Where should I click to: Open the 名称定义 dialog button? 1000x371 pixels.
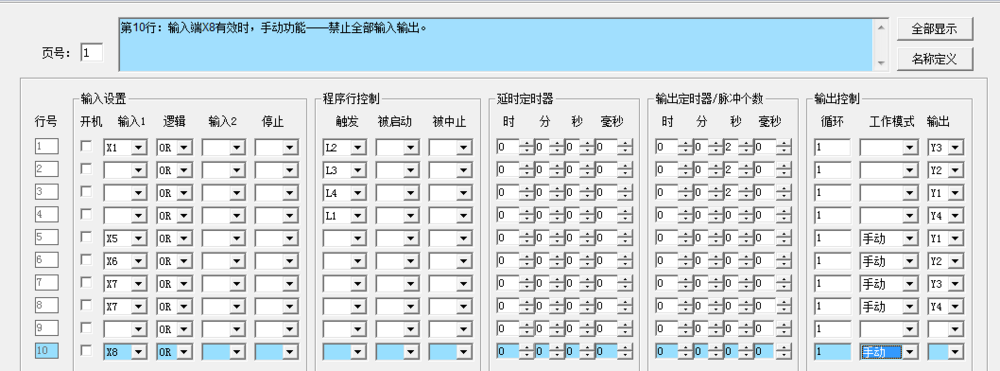click(934, 59)
